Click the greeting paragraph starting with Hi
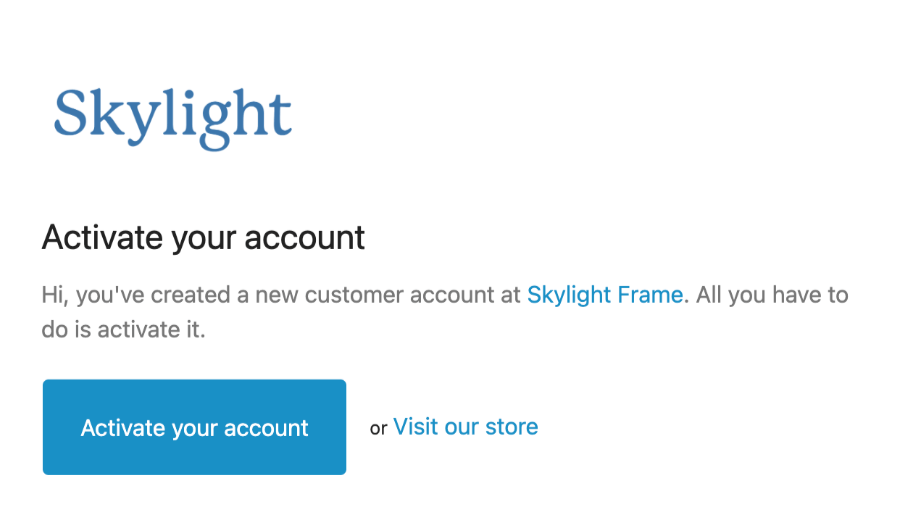Screen dimensions: 920x512 (x=280, y=295)
